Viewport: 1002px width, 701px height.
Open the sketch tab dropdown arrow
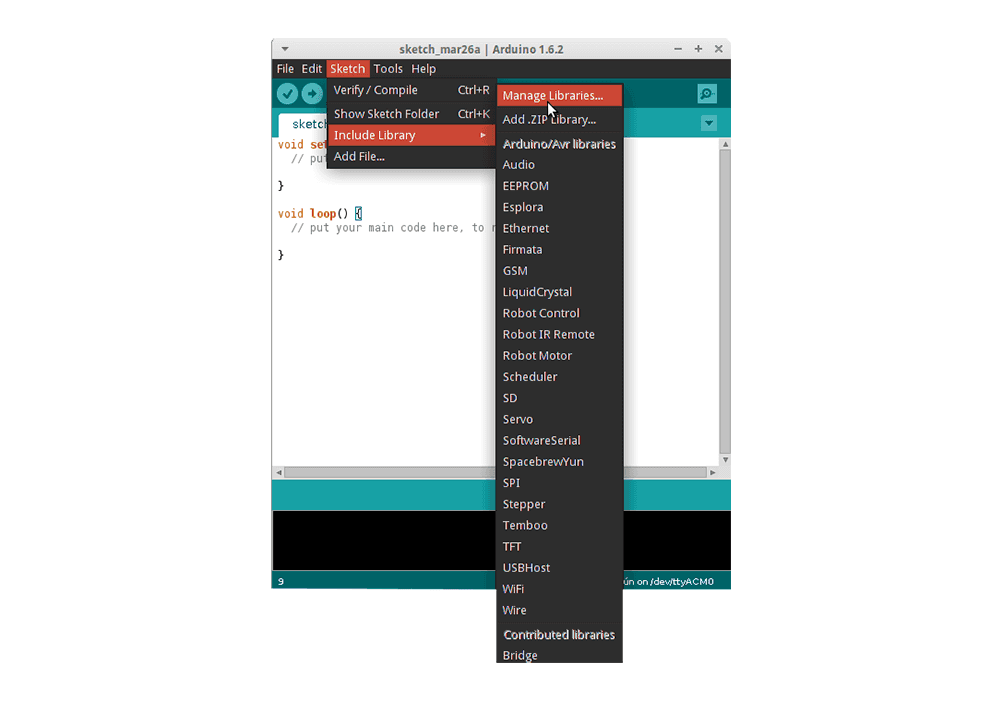pos(708,122)
